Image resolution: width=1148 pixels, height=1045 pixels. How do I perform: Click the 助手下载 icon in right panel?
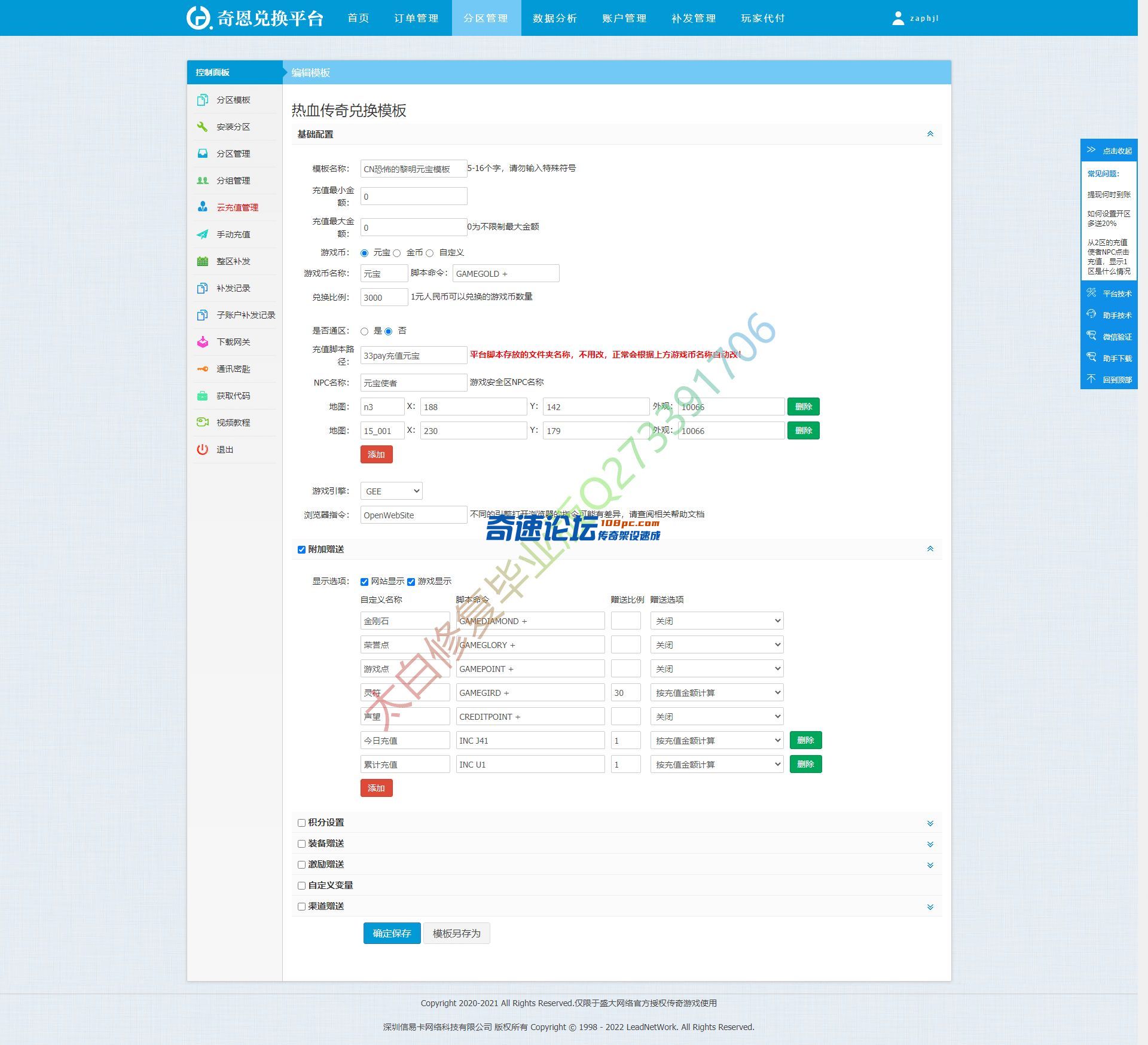point(1091,357)
